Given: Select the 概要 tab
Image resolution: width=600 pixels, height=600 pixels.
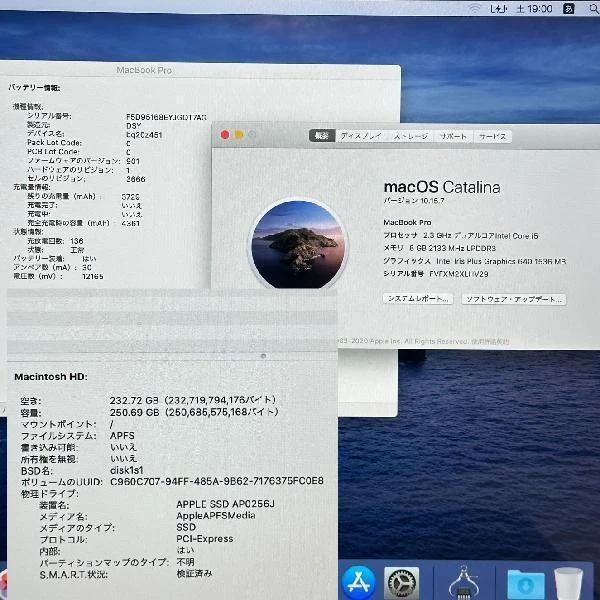Looking at the screenshot, I should point(322,136).
